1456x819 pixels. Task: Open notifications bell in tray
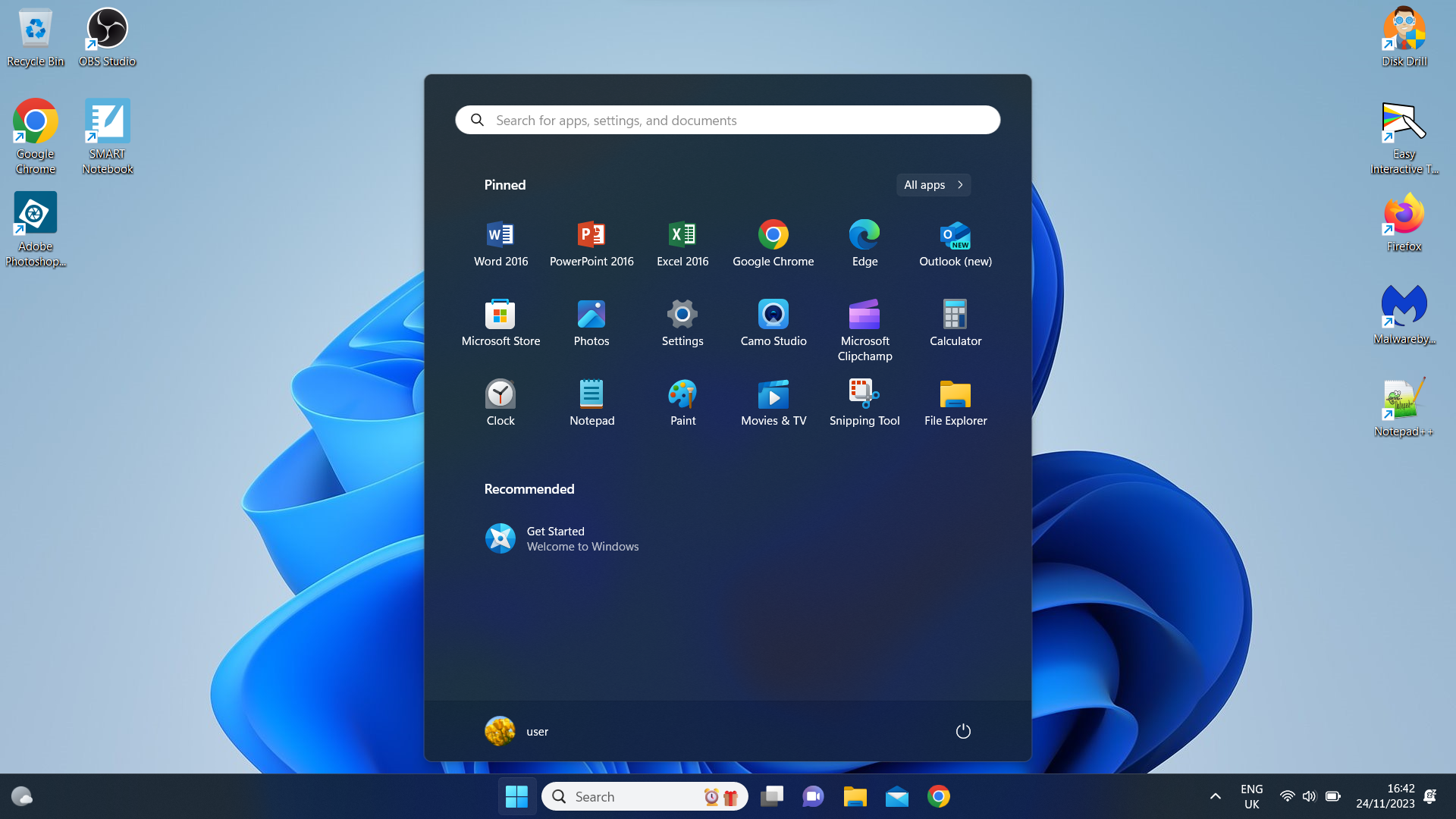[1430, 796]
